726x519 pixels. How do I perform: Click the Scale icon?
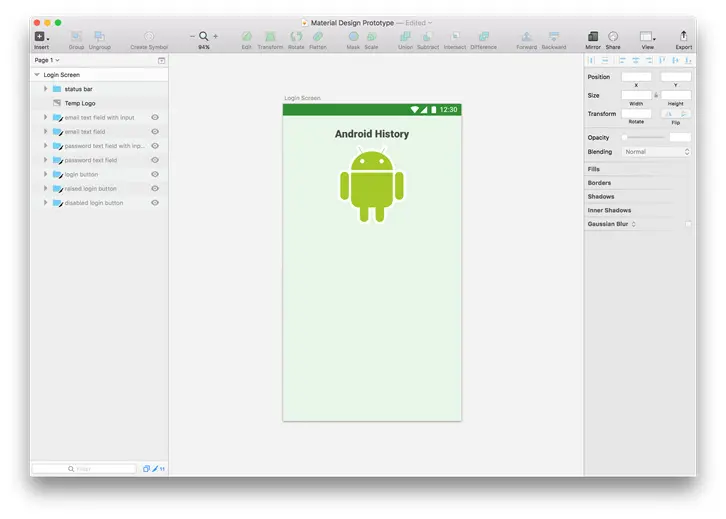point(371,36)
